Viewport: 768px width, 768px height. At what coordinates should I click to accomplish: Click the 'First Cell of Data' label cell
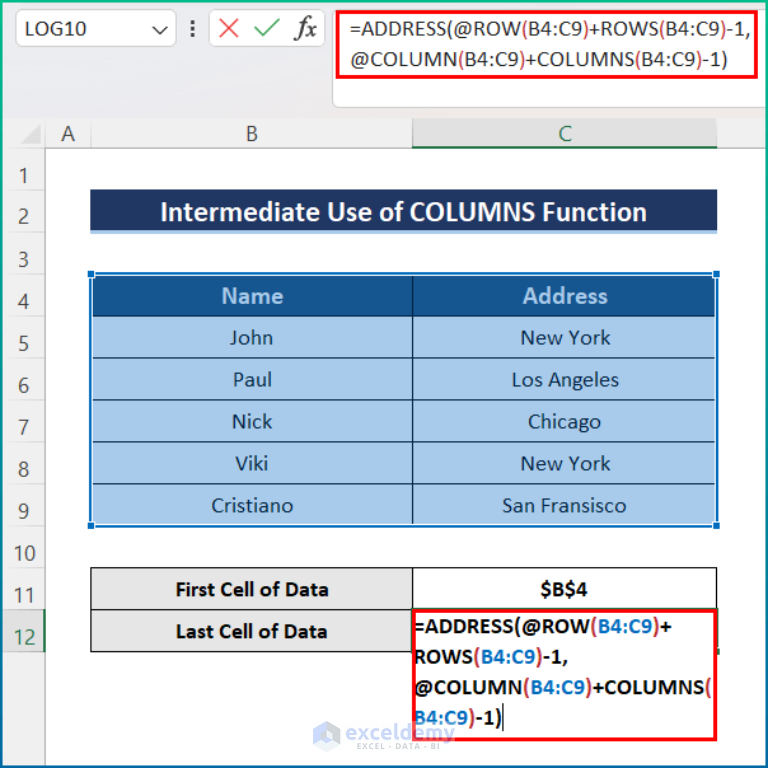pyautogui.click(x=252, y=589)
